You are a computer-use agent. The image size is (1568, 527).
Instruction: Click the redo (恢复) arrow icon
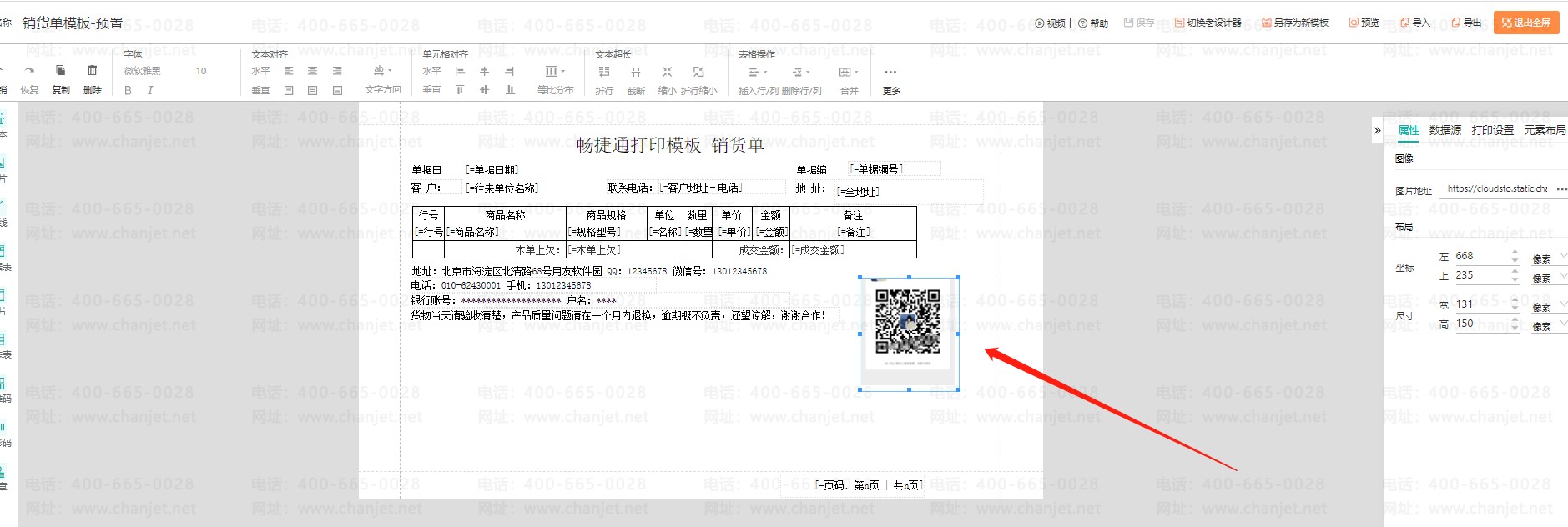30,71
